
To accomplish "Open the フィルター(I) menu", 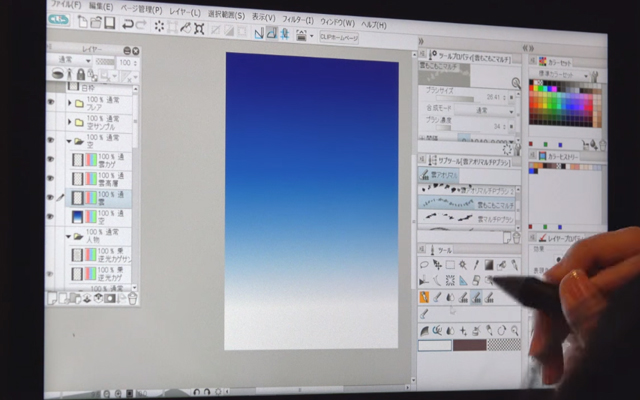I will tap(297, 19).
